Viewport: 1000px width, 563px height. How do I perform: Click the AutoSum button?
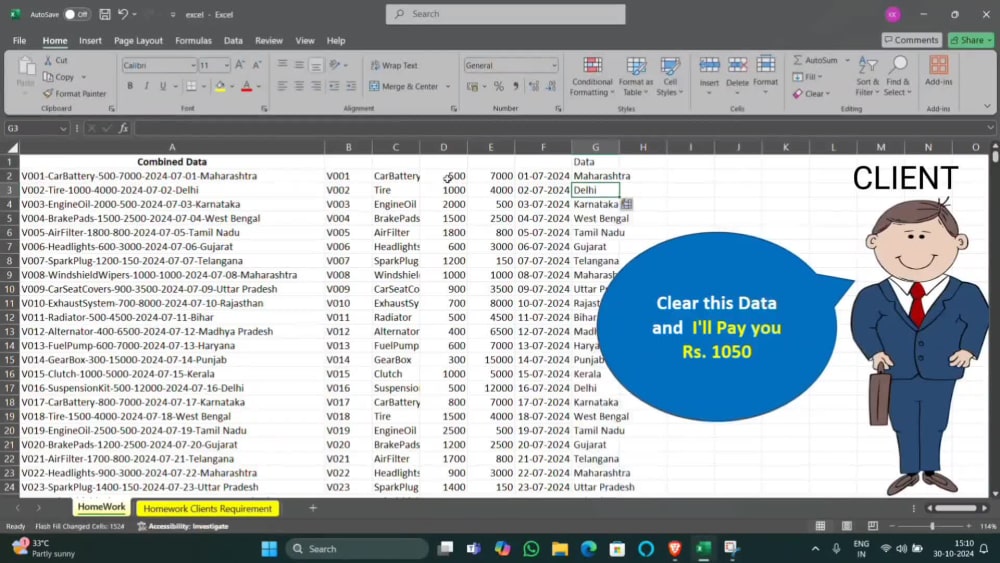pyautogui.click(x=816, y=60)
